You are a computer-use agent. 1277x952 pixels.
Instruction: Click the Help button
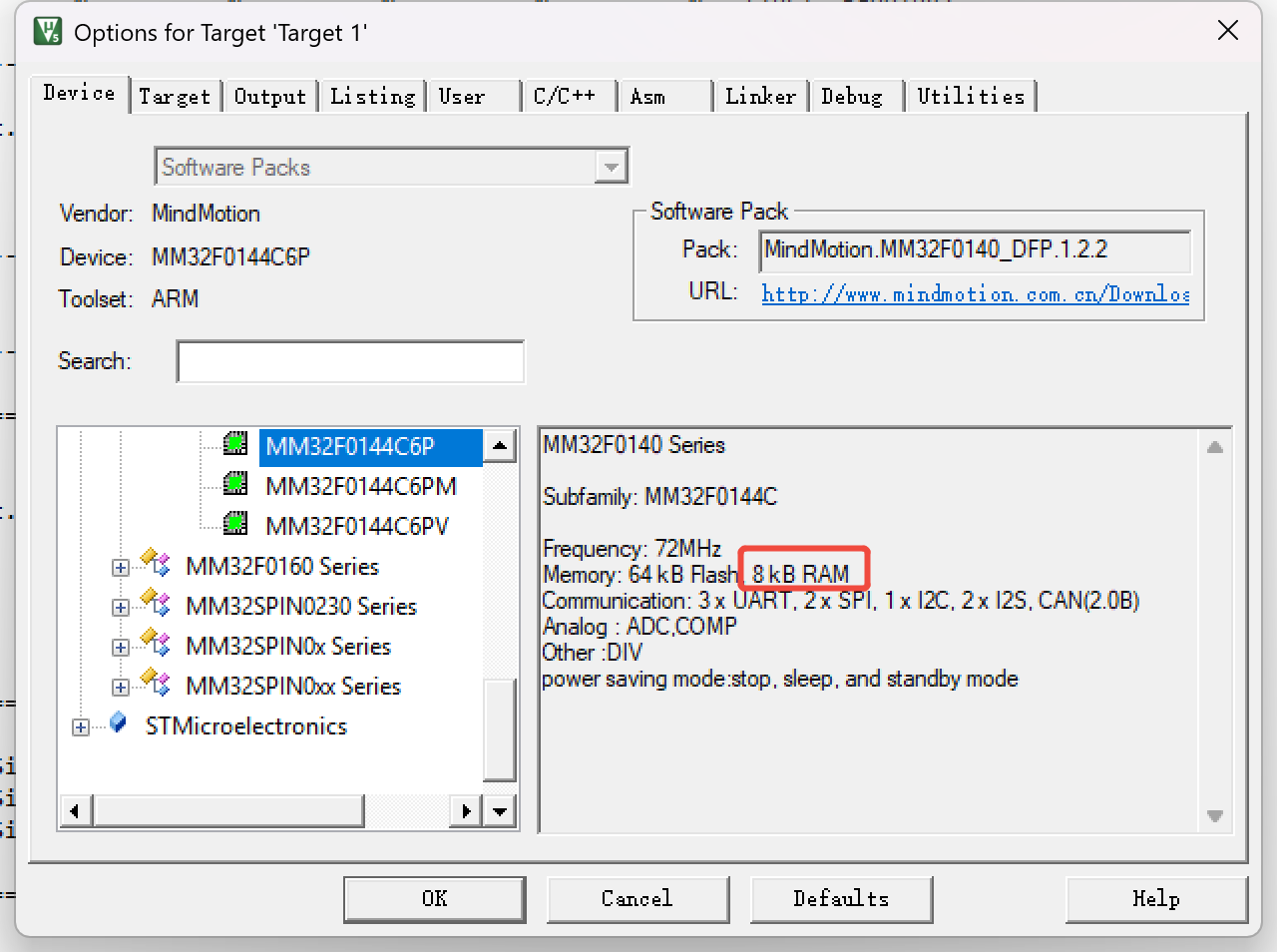tap(1156, 899)
